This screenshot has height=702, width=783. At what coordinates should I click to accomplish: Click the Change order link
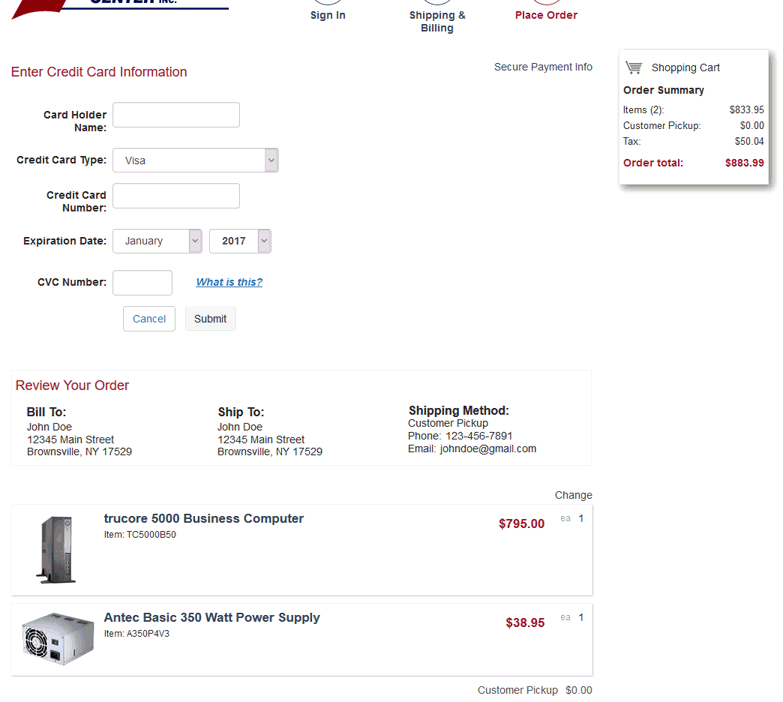[573, 495]
